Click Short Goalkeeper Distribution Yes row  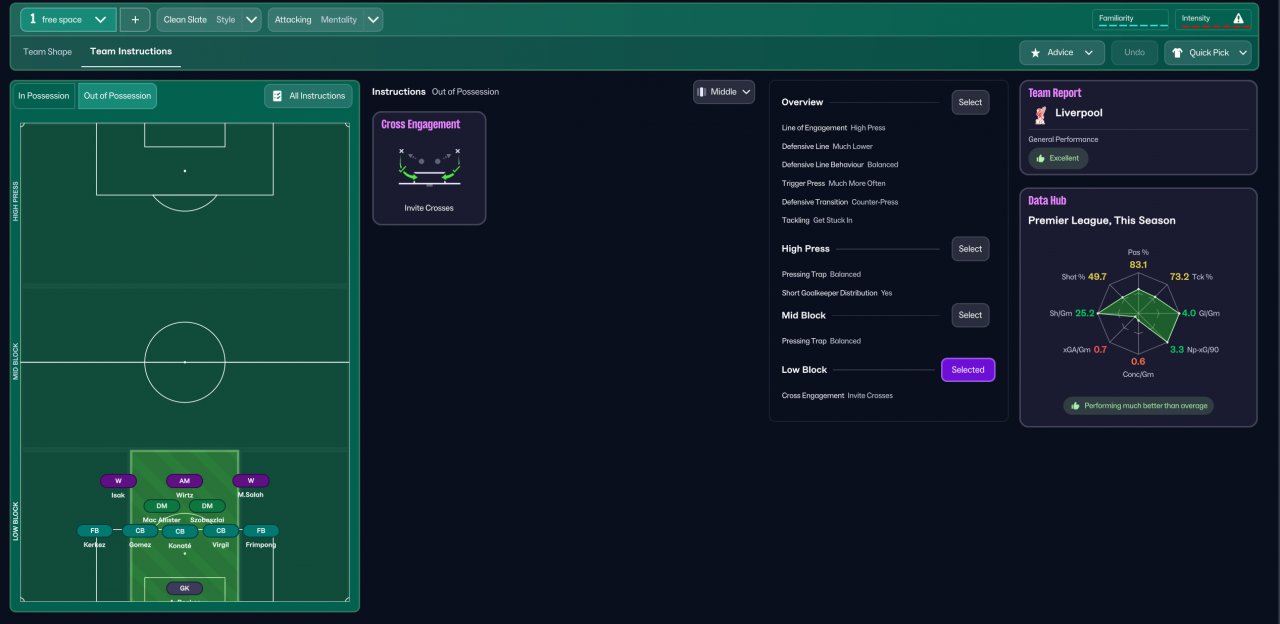coord(836,293)
